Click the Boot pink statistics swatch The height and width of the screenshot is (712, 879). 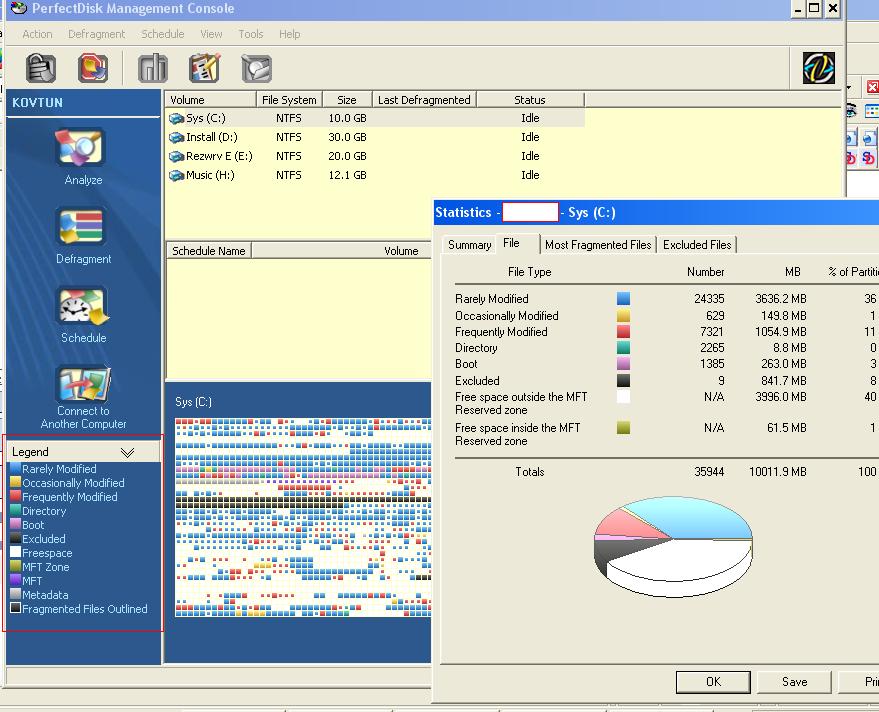coord(623,363)
